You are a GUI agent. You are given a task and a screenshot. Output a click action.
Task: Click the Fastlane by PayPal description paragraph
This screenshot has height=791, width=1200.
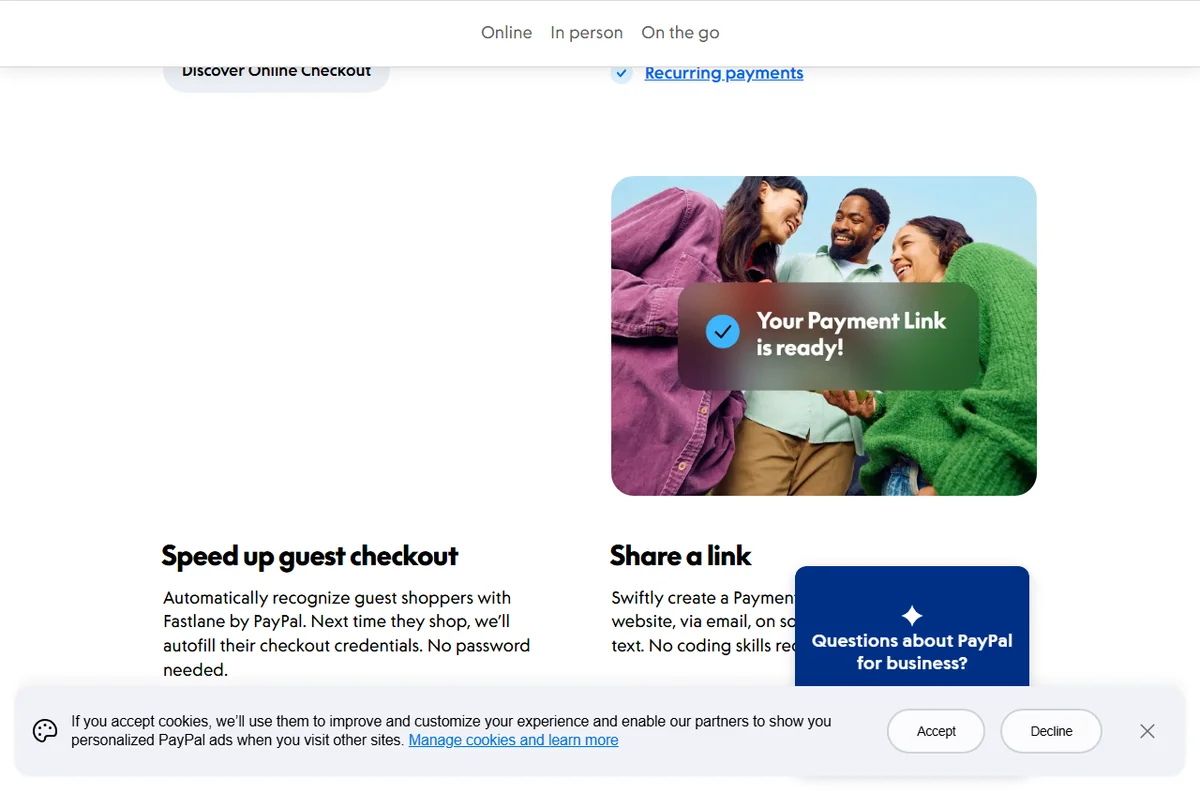(346, 634)
